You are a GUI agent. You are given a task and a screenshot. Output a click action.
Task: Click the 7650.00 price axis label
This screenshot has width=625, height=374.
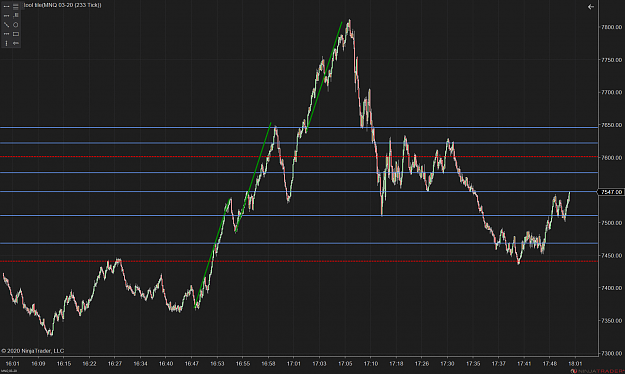pos(611,125)
